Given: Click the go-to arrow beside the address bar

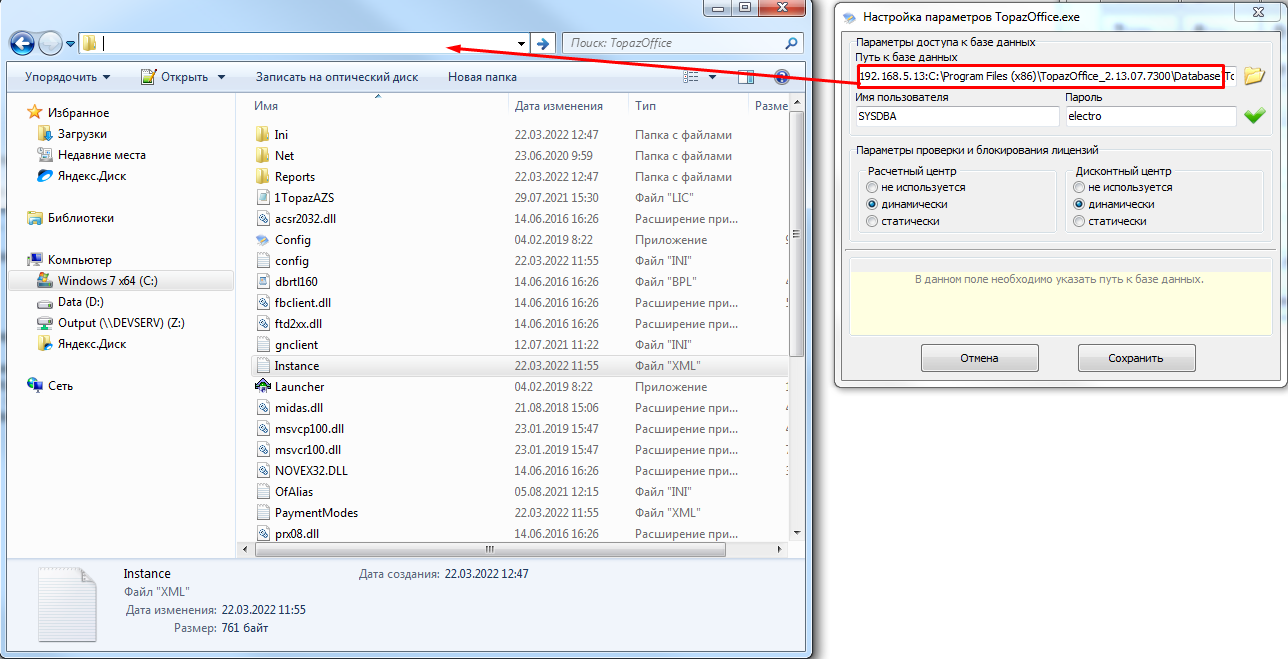Looking at the screenshot, I should pyautogui.click(x=543, y=43).
